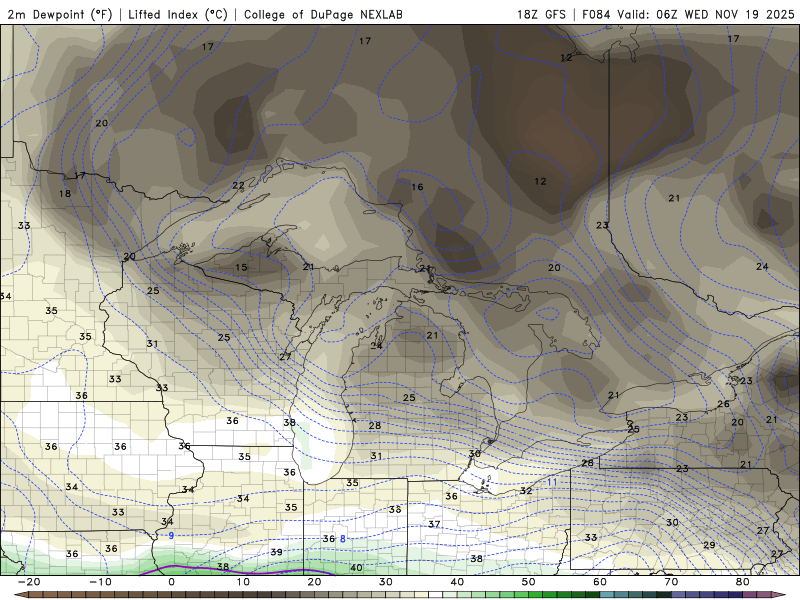Click the 'WED NOV 19 2025' valid date
The image size is (800, 600).
pos(739,14)
